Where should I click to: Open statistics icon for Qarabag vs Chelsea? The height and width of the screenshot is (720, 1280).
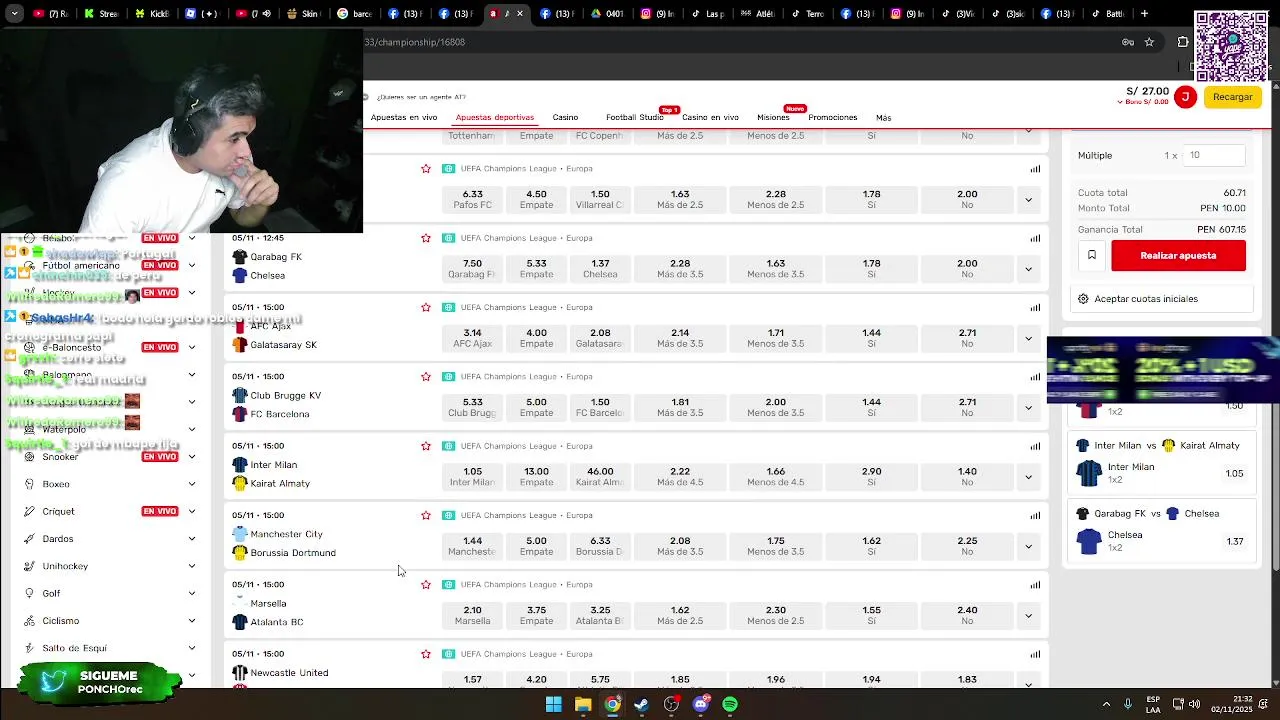tap(1035, 238)
